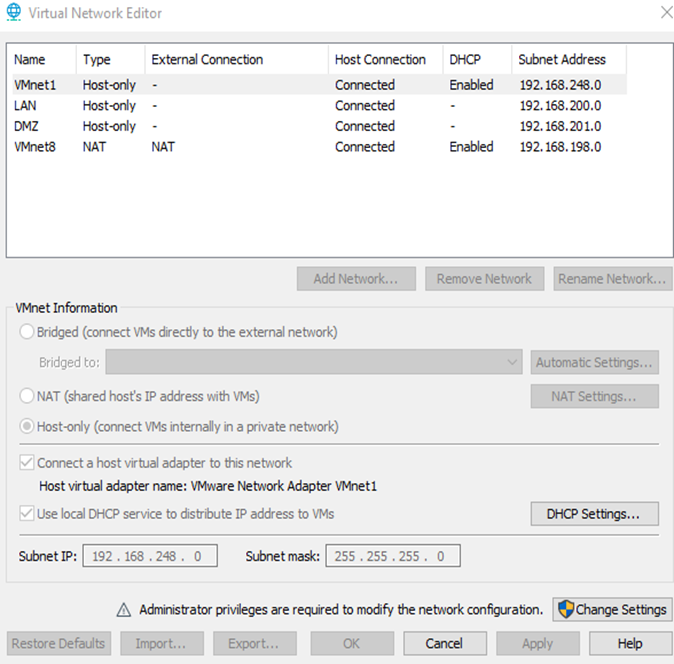Screen dimensions: 674x664
Task: Toggle Connect a host virtual adapter checkbox
Action: [x=27, y=463]
